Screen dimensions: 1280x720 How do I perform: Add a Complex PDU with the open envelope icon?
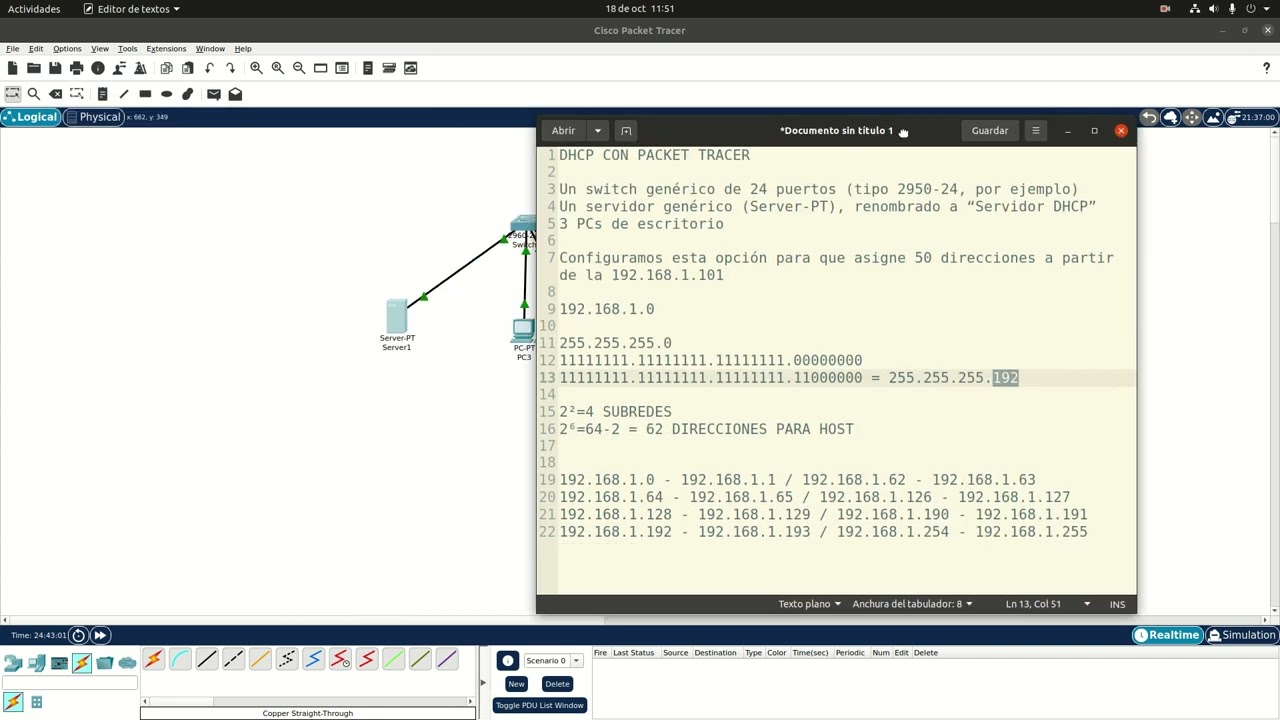(235, 94)
